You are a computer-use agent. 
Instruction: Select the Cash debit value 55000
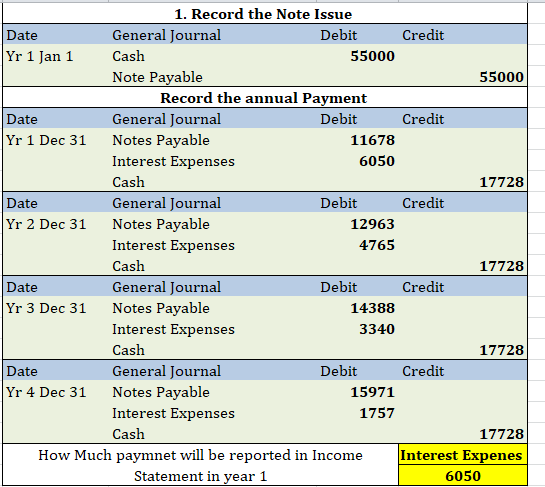pos(373,56)
